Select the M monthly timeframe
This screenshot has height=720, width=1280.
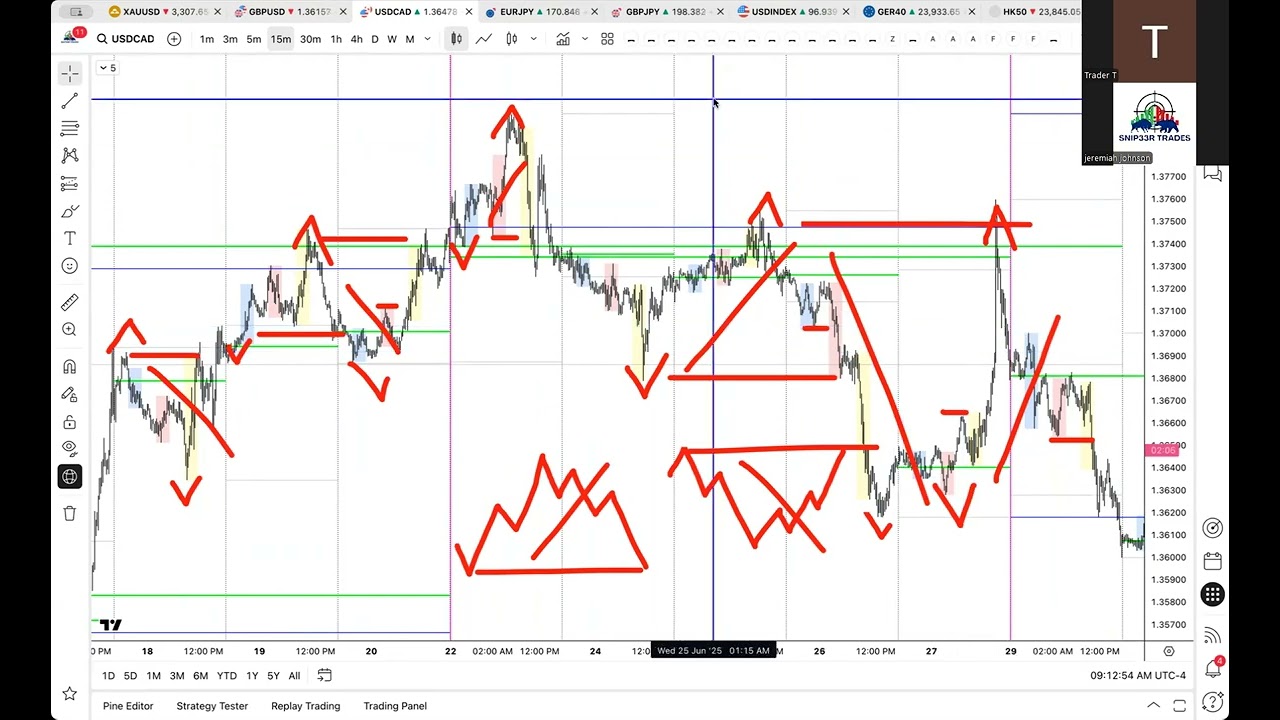tap(410, 39)
